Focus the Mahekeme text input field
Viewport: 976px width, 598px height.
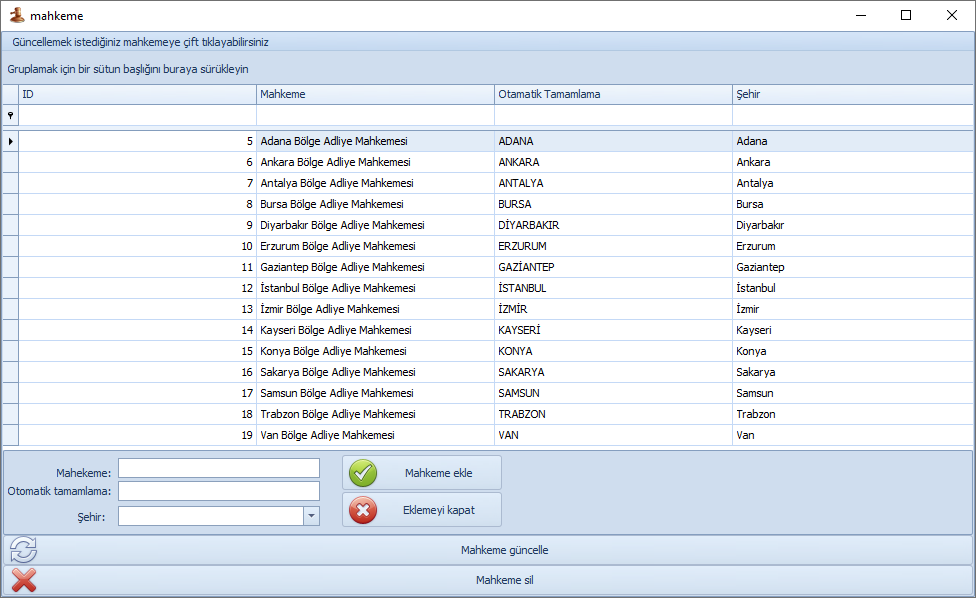click(219, 469)
